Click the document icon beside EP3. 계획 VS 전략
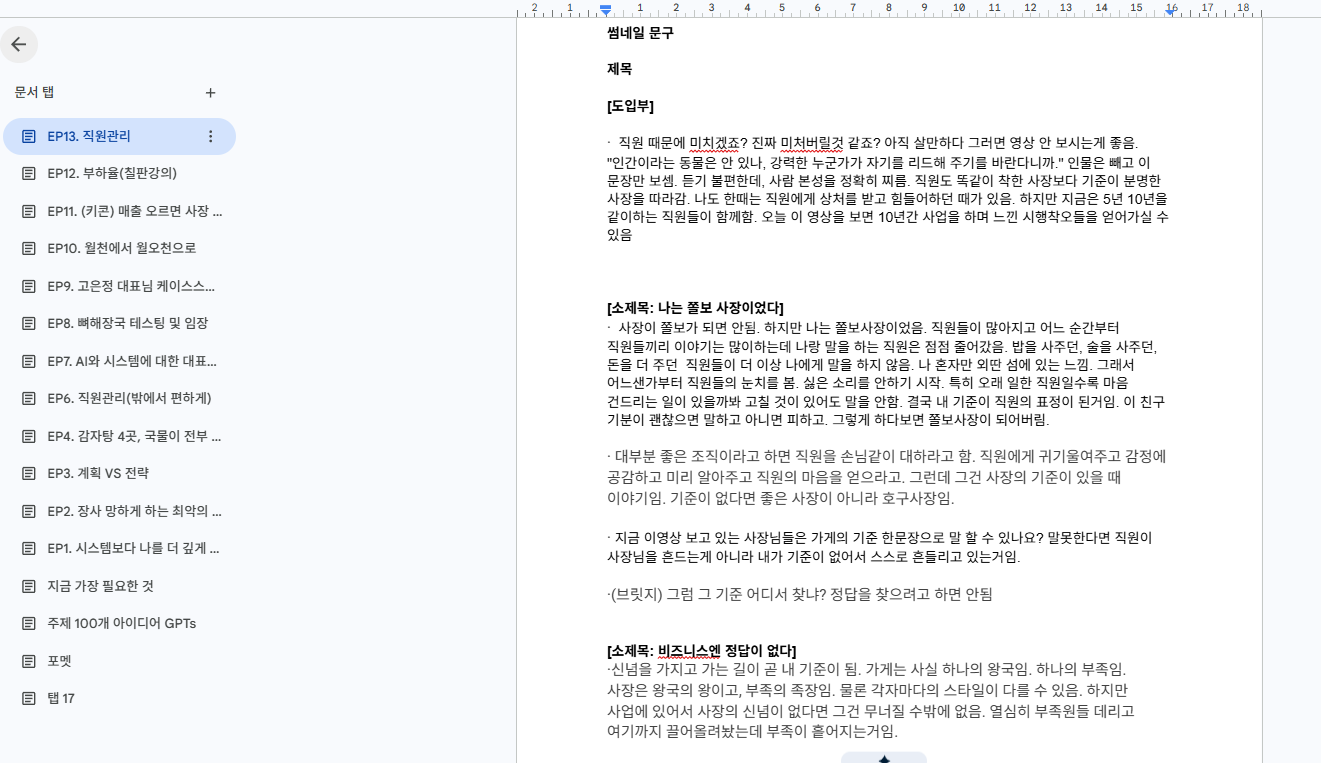Image resolution: width=1321 pixels, height=763 pixels. [29, 473]
